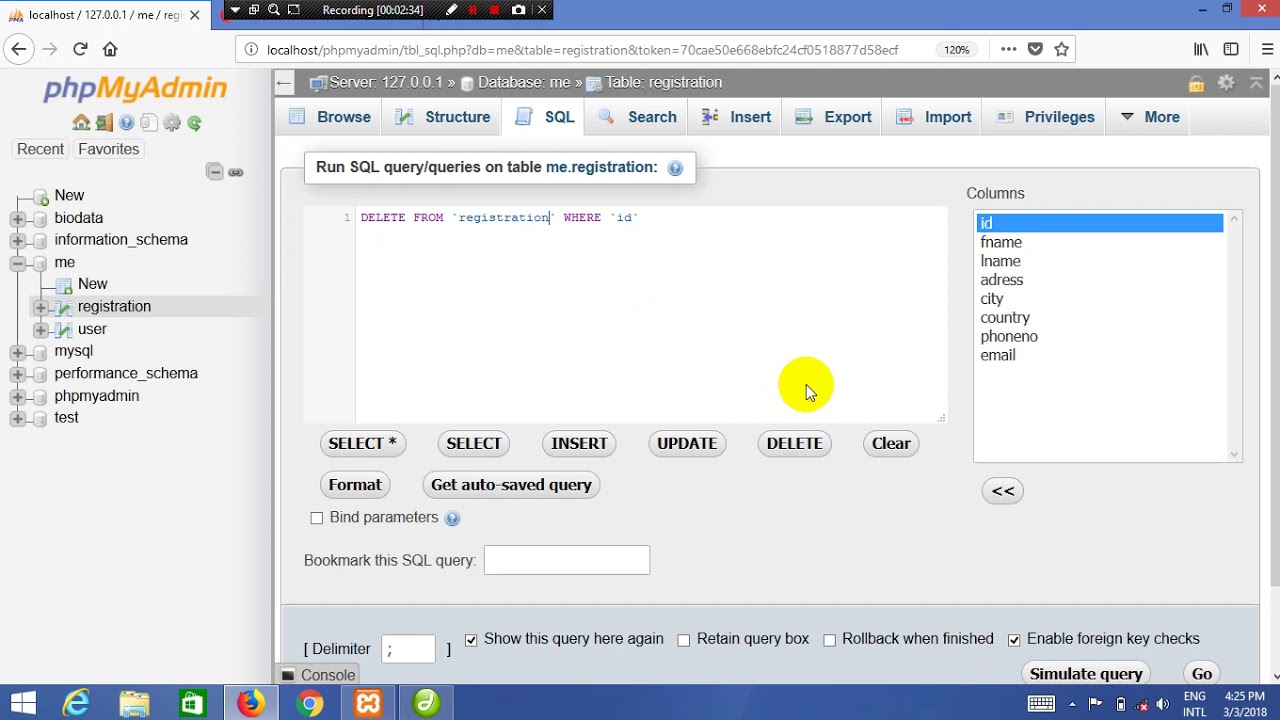Open navigation panel settings gear icon
This screenshot has height=720, width=1280.
(172, 123)
